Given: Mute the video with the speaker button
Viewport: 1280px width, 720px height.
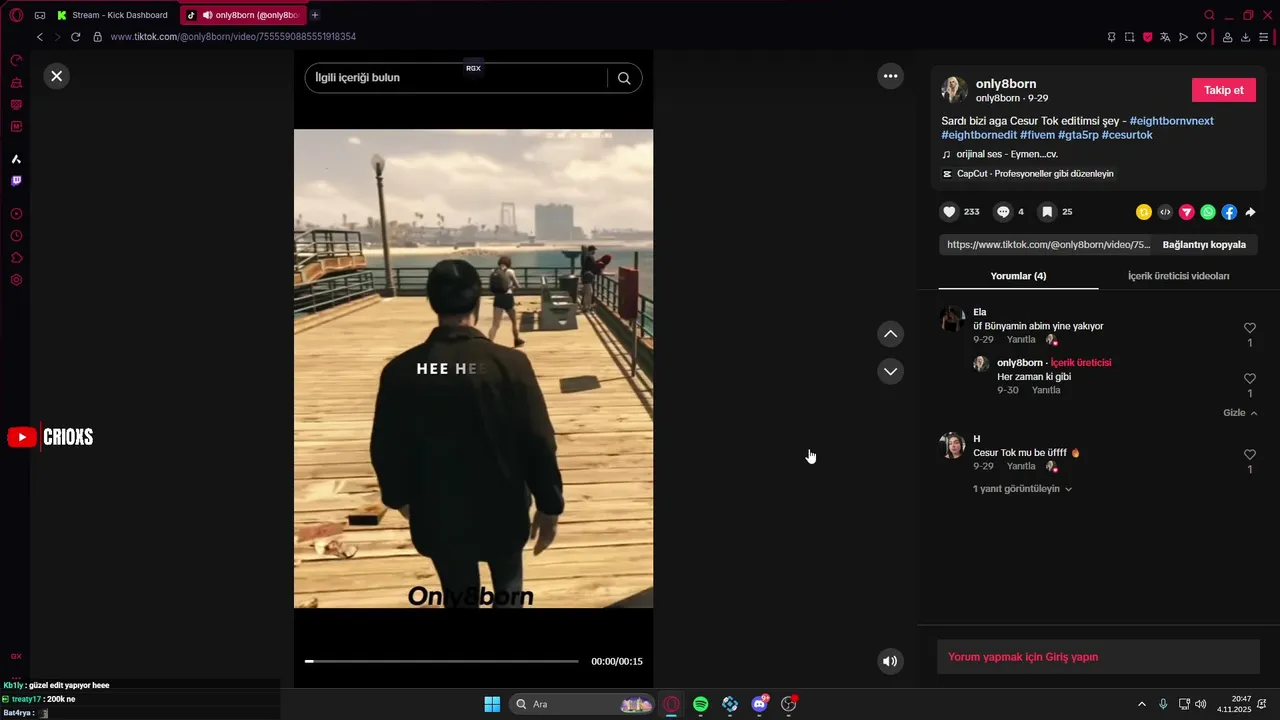Looking at the screenshot, I should coord(890,661).
